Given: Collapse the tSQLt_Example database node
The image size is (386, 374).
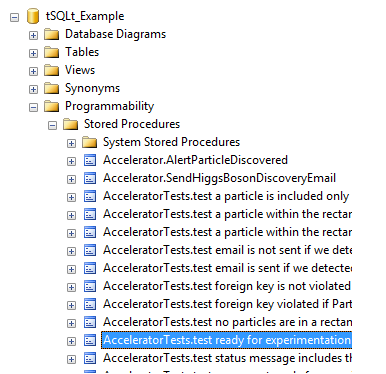Looking at the screenshot, I should point(14,17).
